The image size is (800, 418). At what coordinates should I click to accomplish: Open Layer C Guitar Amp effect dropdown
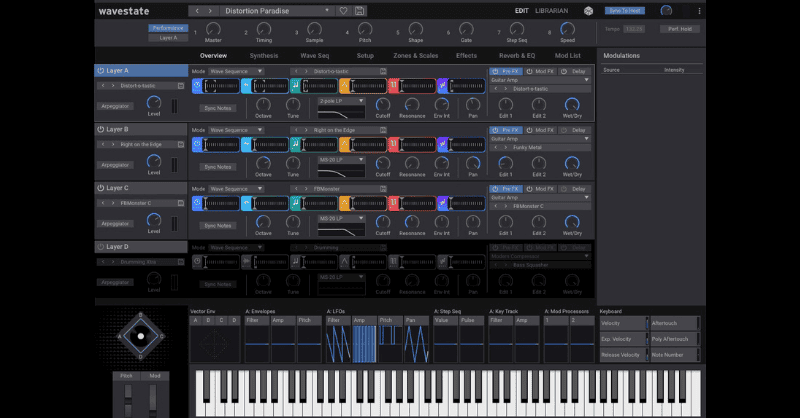[540, 198]
